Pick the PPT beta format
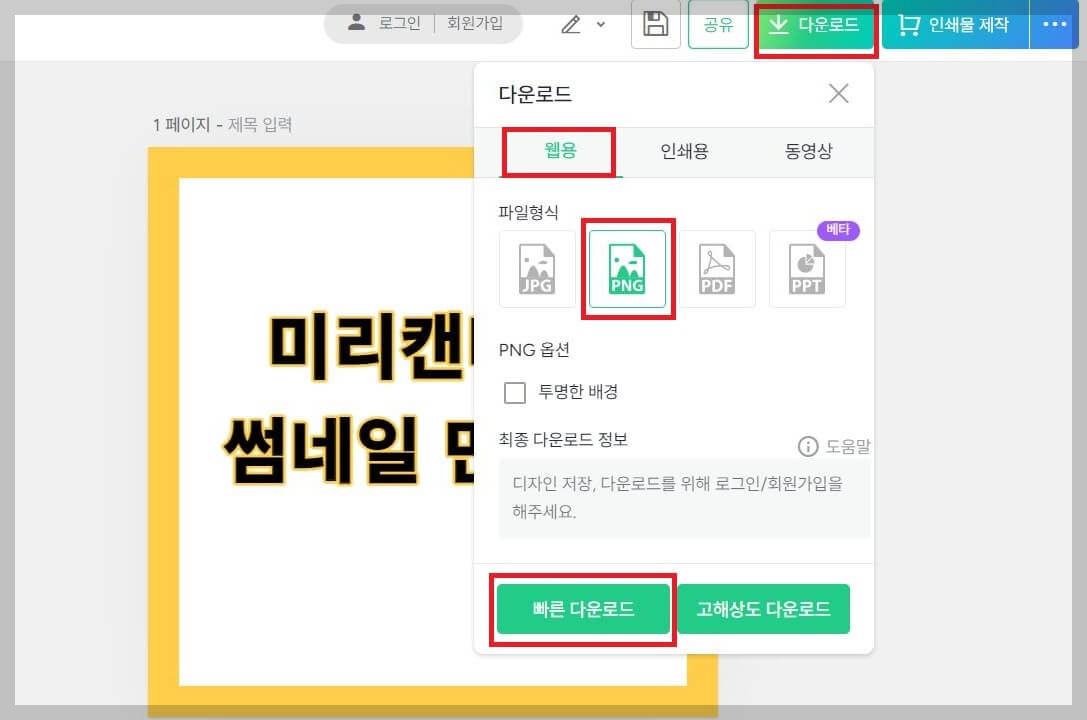 pos(807,268)
